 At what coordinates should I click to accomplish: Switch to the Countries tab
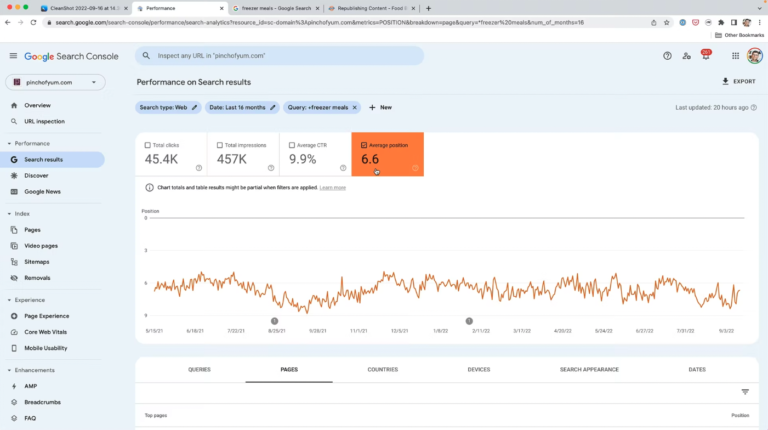pyautogui.click(x=383, y=370)
